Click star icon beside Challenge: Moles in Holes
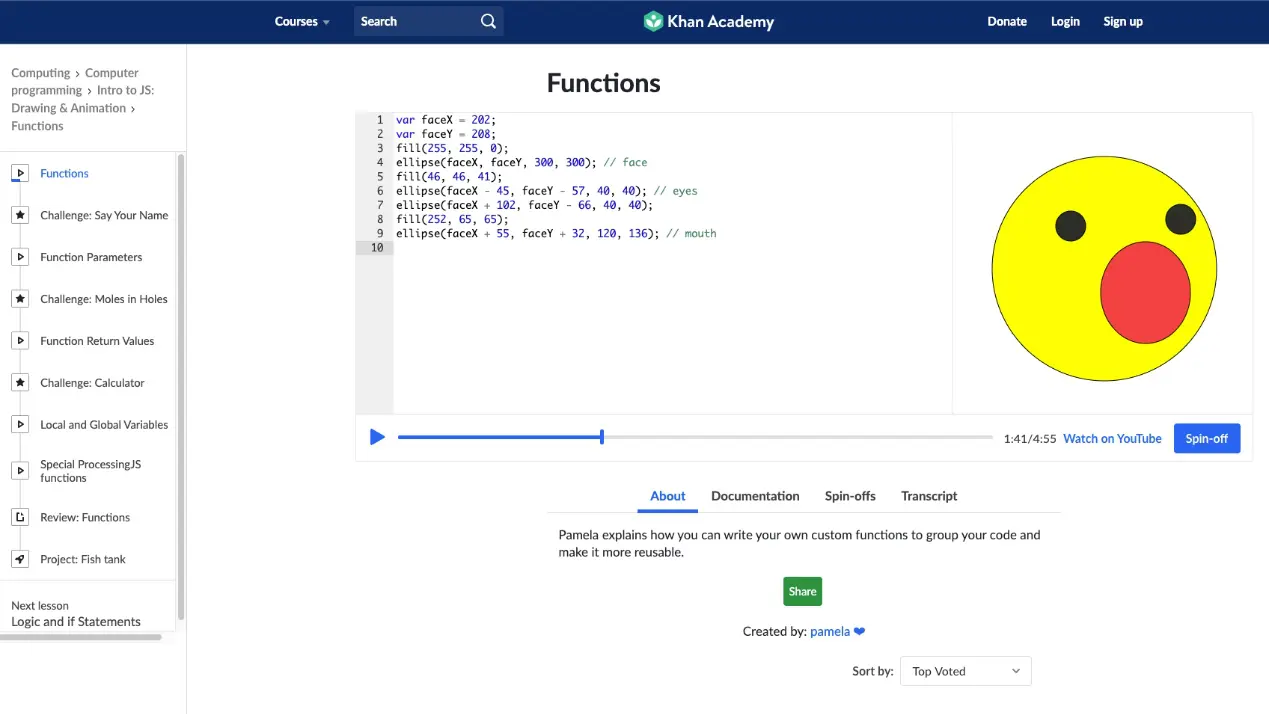The image size is (1269, 714). (20, 299)
